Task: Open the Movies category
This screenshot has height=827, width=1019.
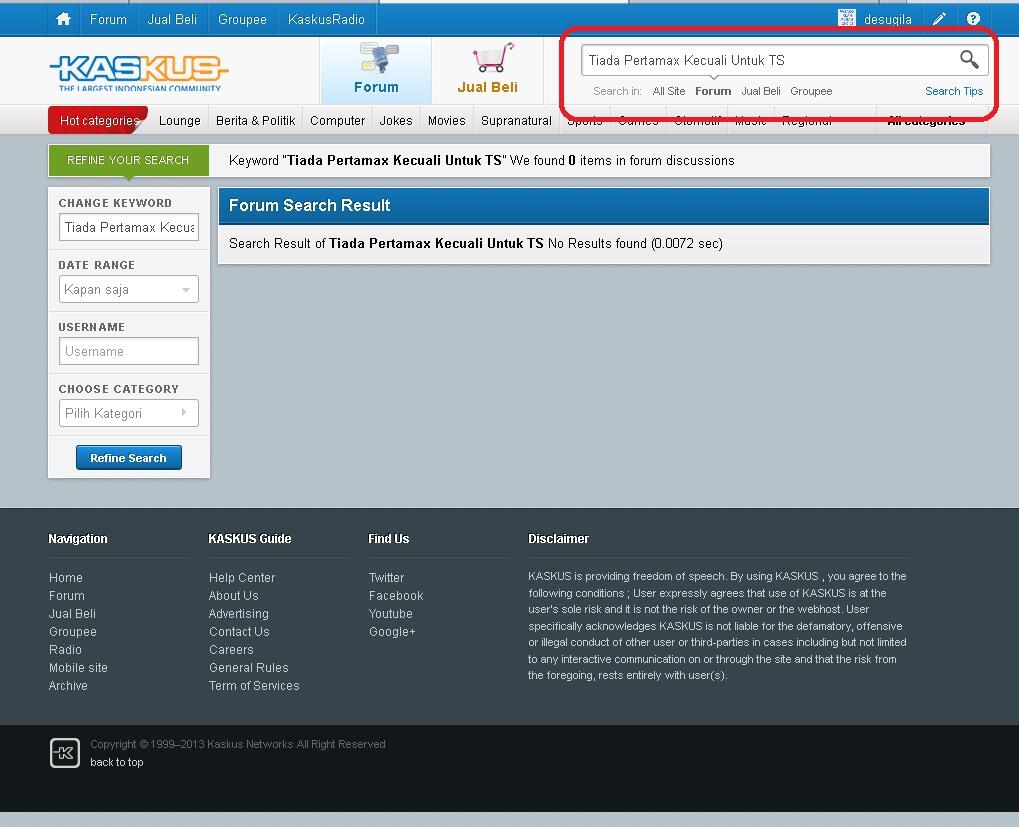Action: [x=446, y=121]
